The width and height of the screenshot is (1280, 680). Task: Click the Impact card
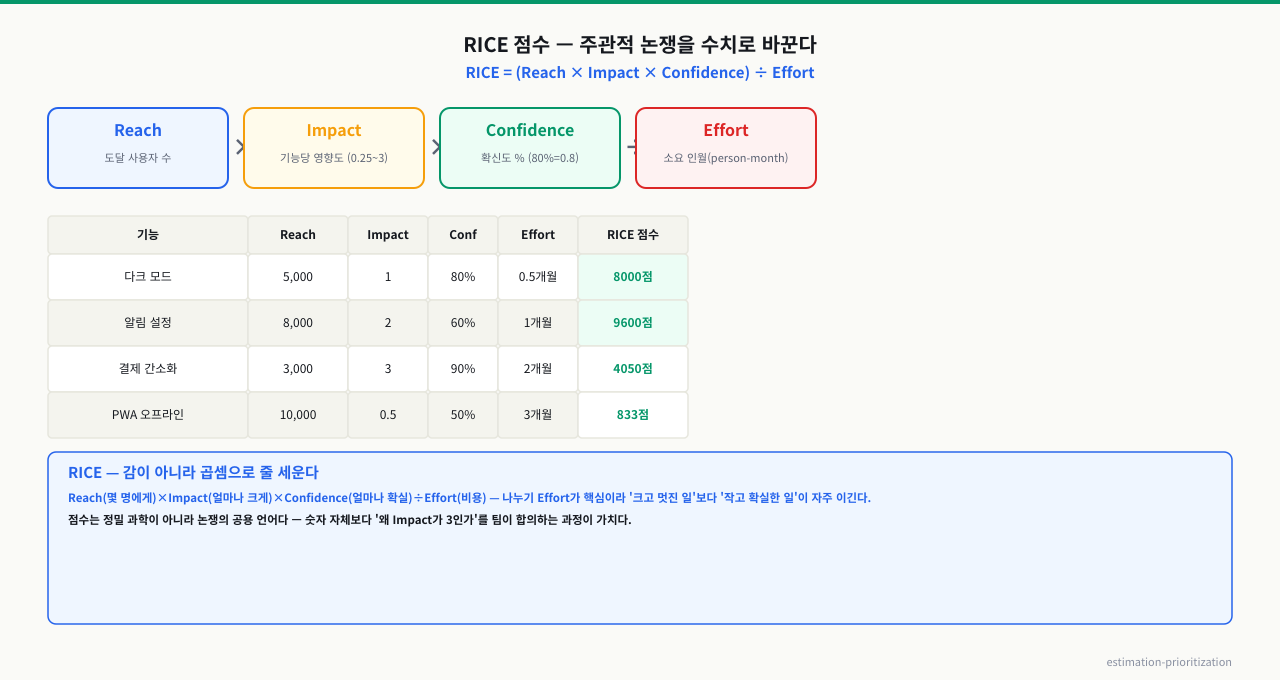(334, 148)
